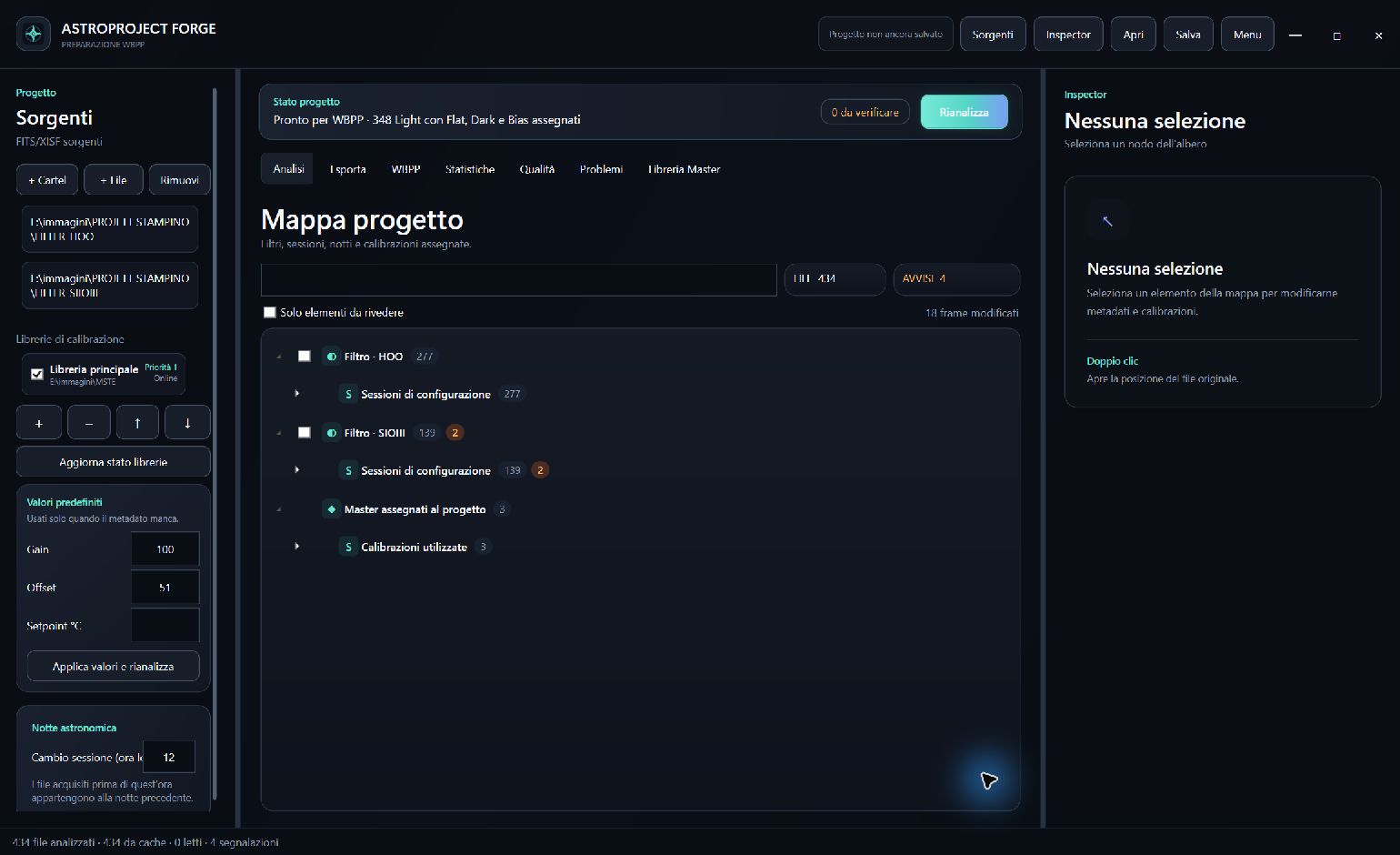1400x855 pixels.
Task: Click the status bar file analizzati text
Action: 145,842
